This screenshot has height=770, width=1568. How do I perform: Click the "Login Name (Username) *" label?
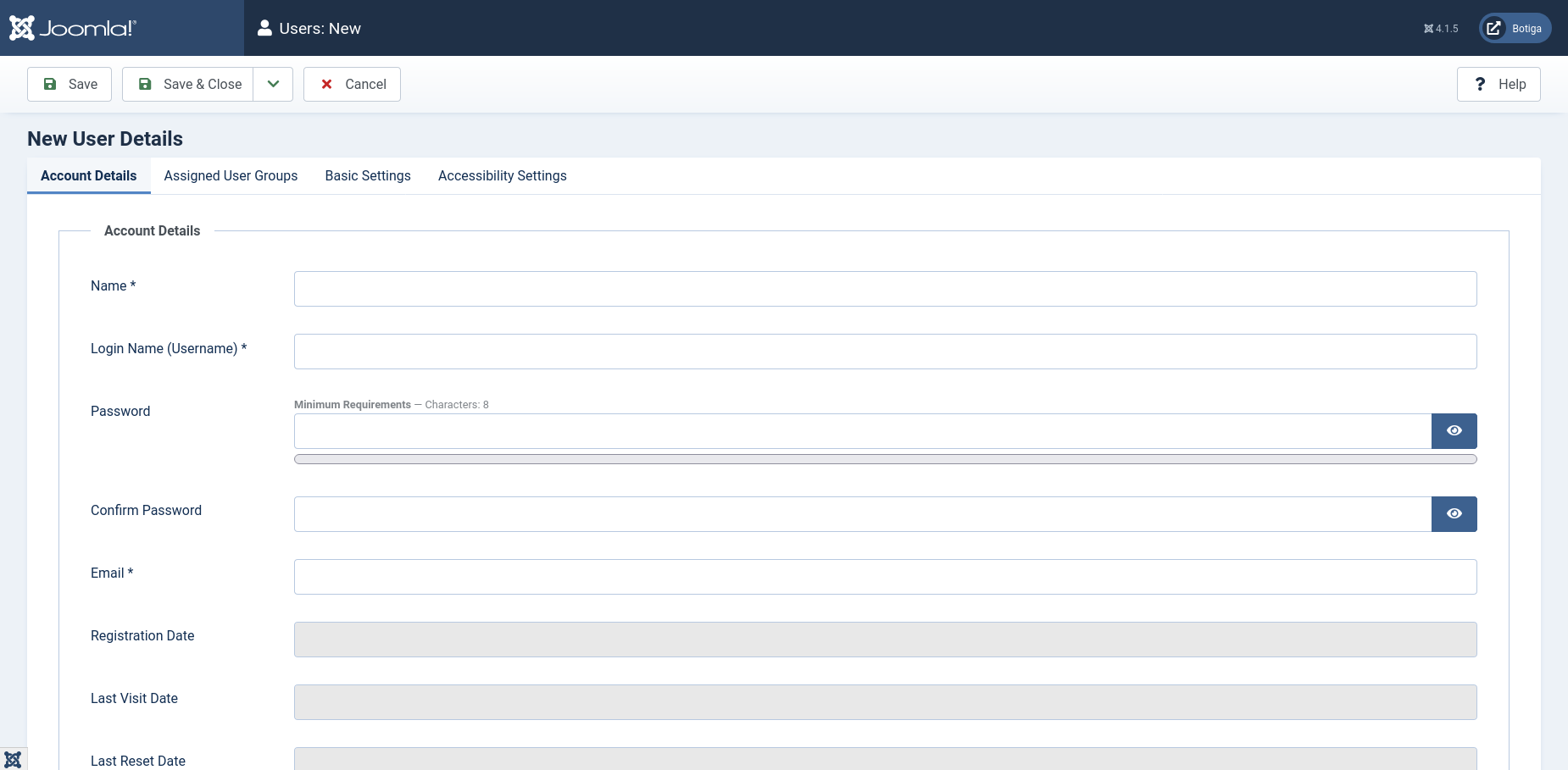click(x=169, y=349)
